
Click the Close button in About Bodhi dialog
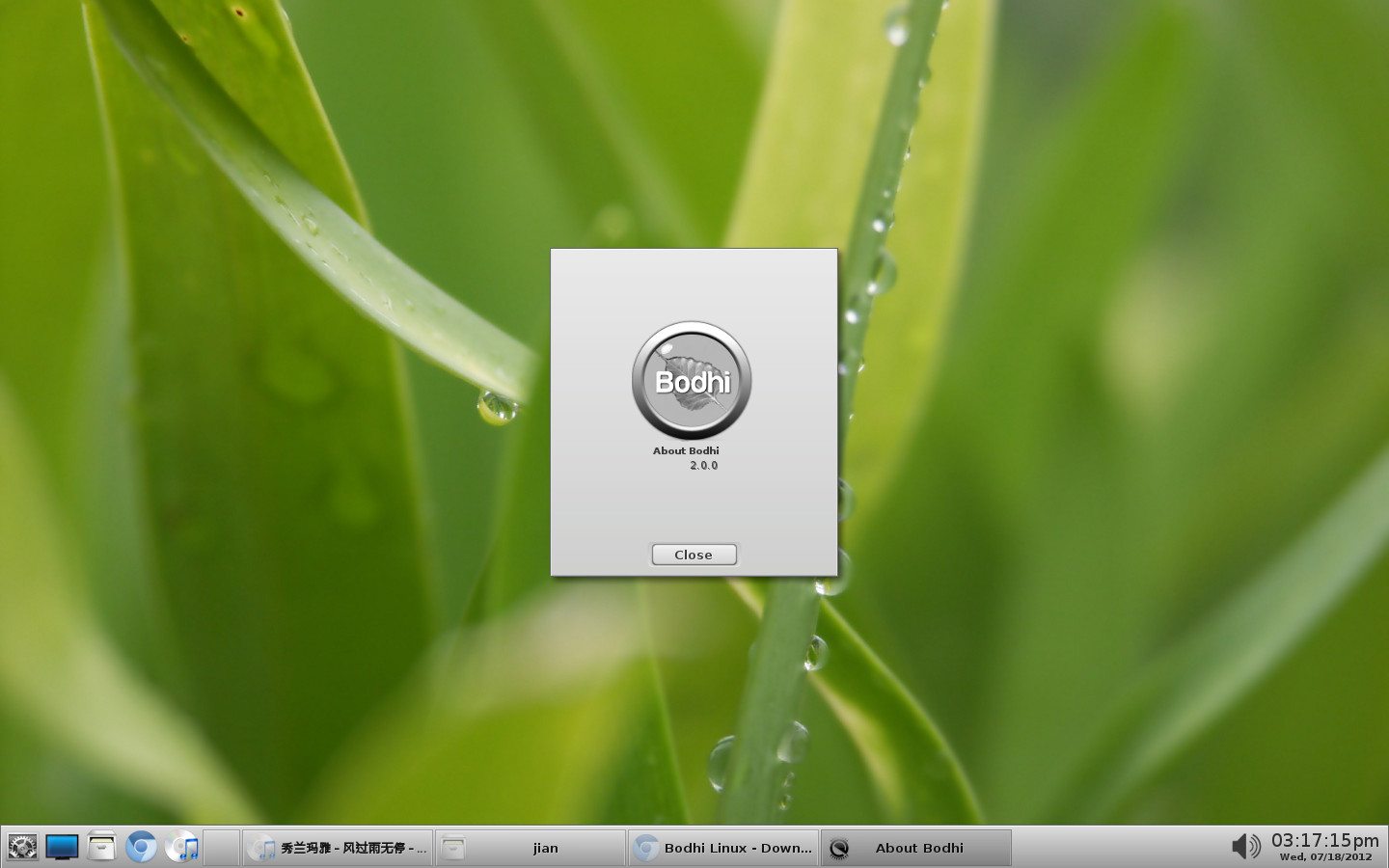click(694, 555)
